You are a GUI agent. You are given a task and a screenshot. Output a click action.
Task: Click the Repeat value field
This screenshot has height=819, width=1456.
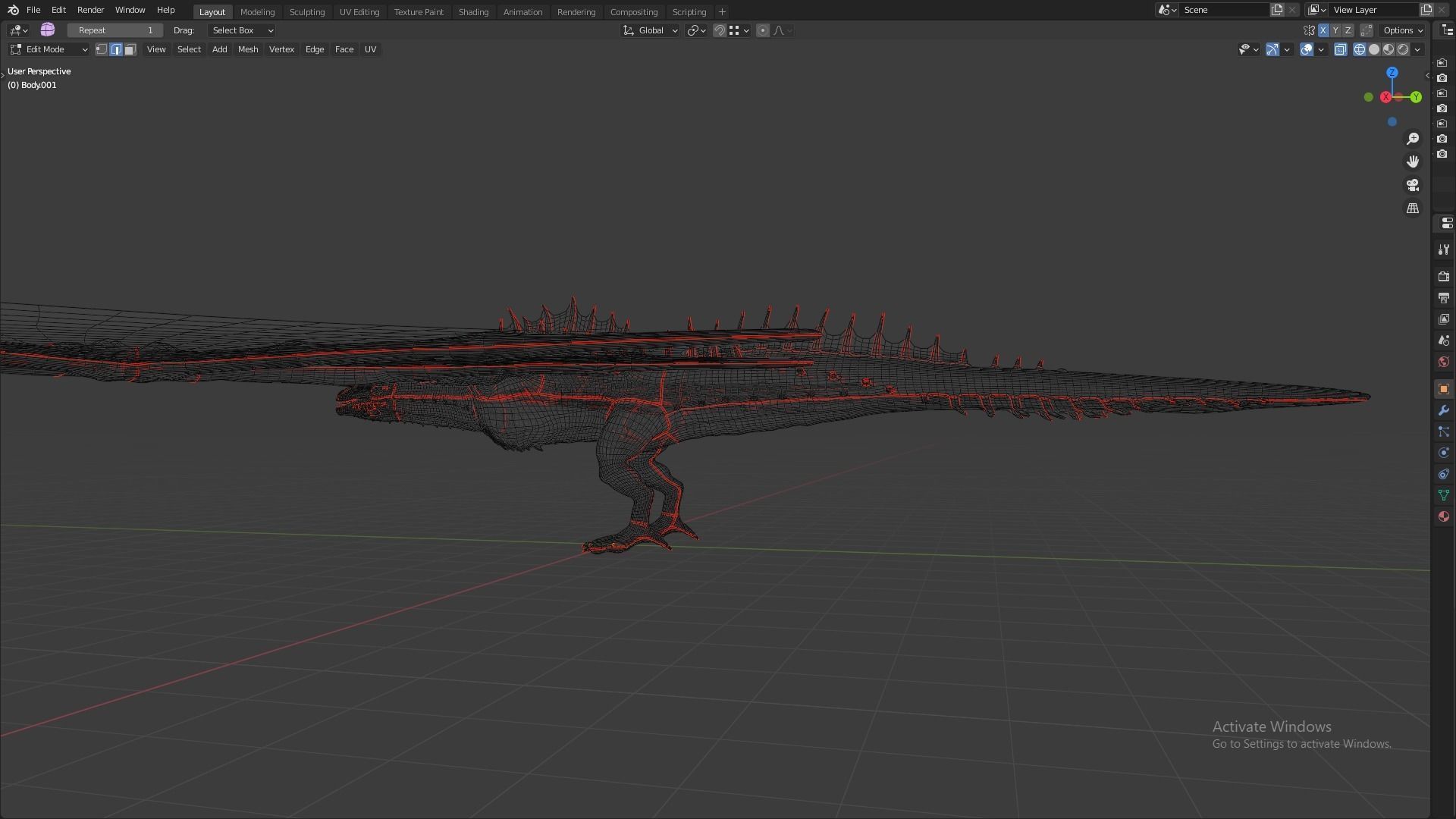coord(115,30)
